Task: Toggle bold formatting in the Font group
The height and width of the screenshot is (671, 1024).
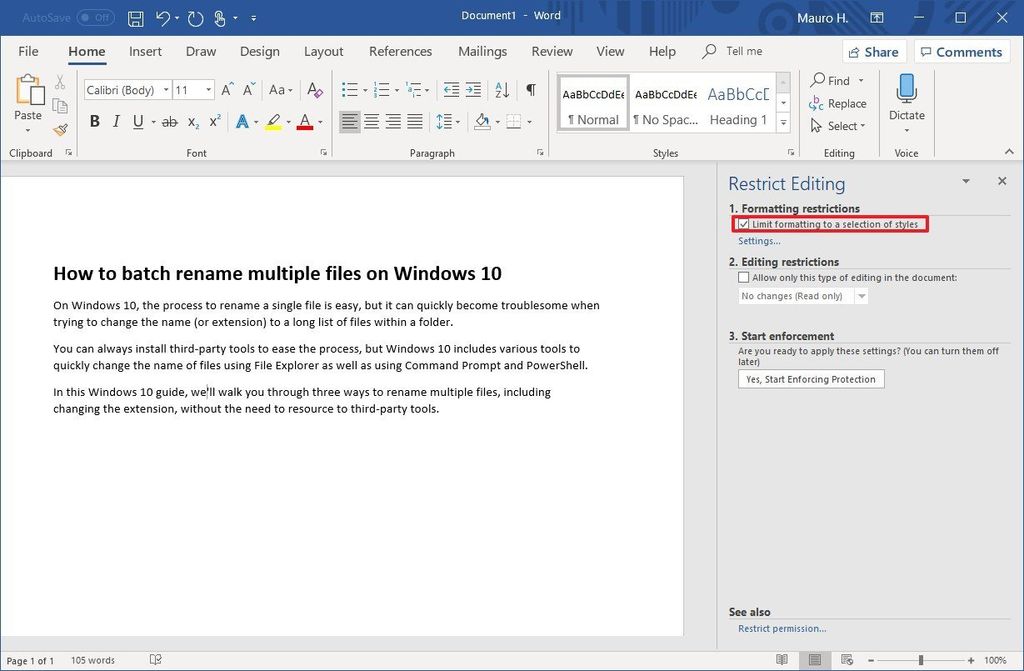Action: 95,121
